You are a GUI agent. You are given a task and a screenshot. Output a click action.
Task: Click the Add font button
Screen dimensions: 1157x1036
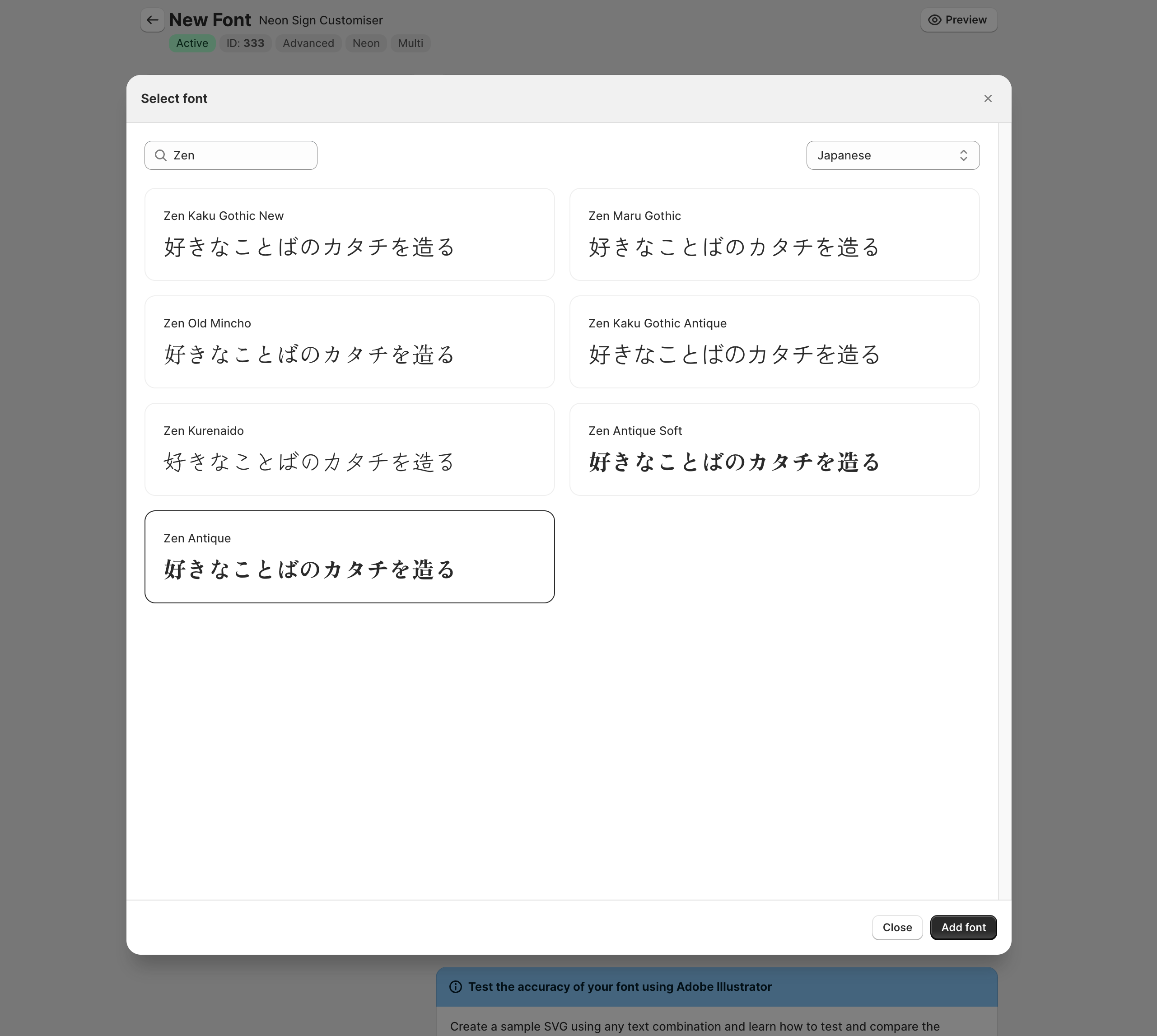(x=963, y=927)
